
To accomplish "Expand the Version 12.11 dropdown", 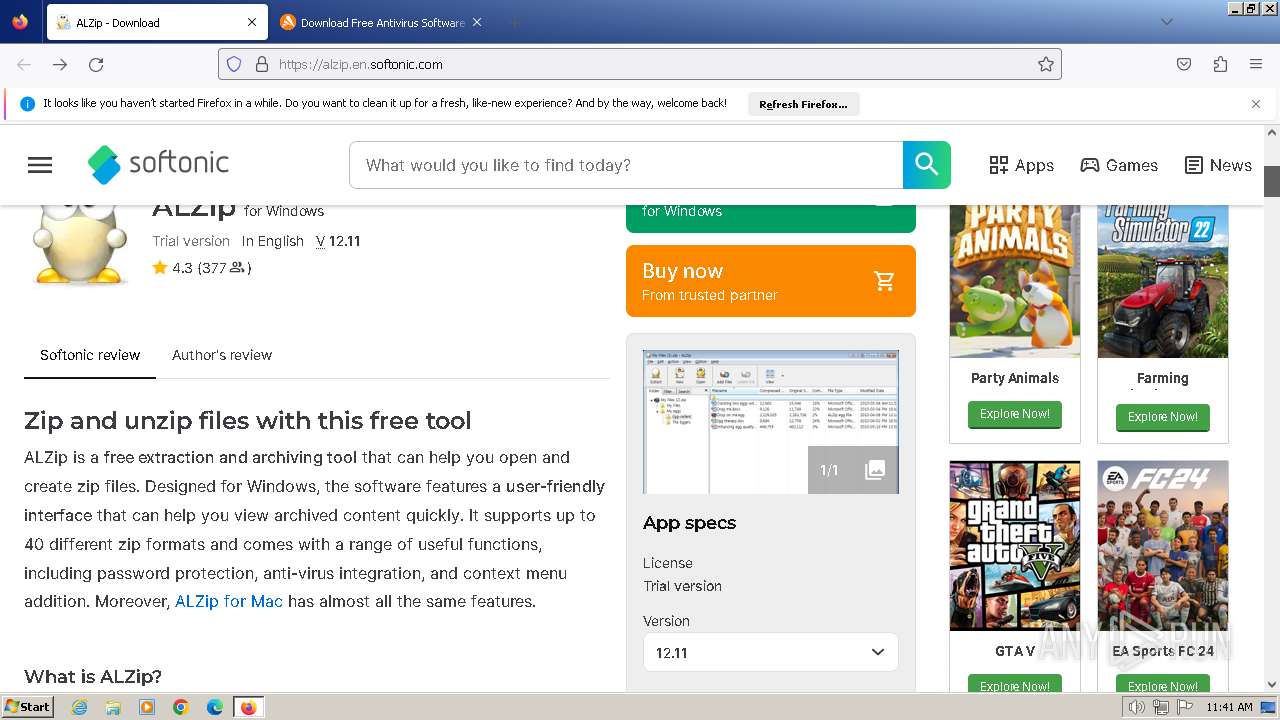I will point(771,652).
